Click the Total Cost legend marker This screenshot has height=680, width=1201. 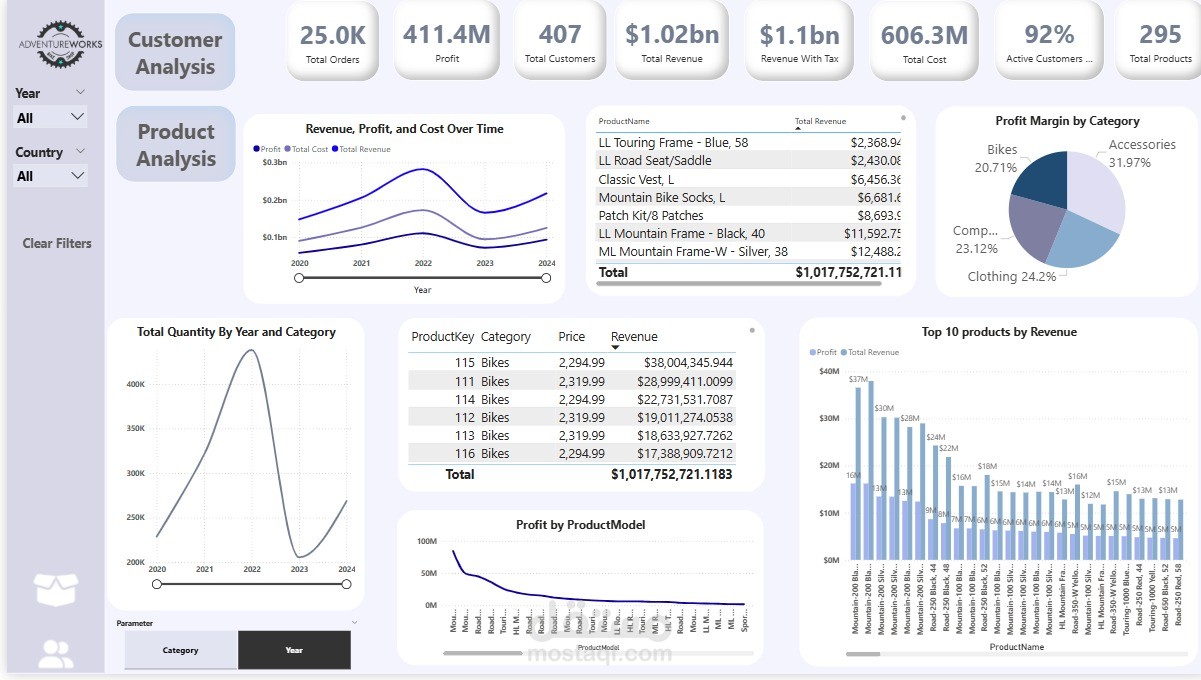click(288, 149)
